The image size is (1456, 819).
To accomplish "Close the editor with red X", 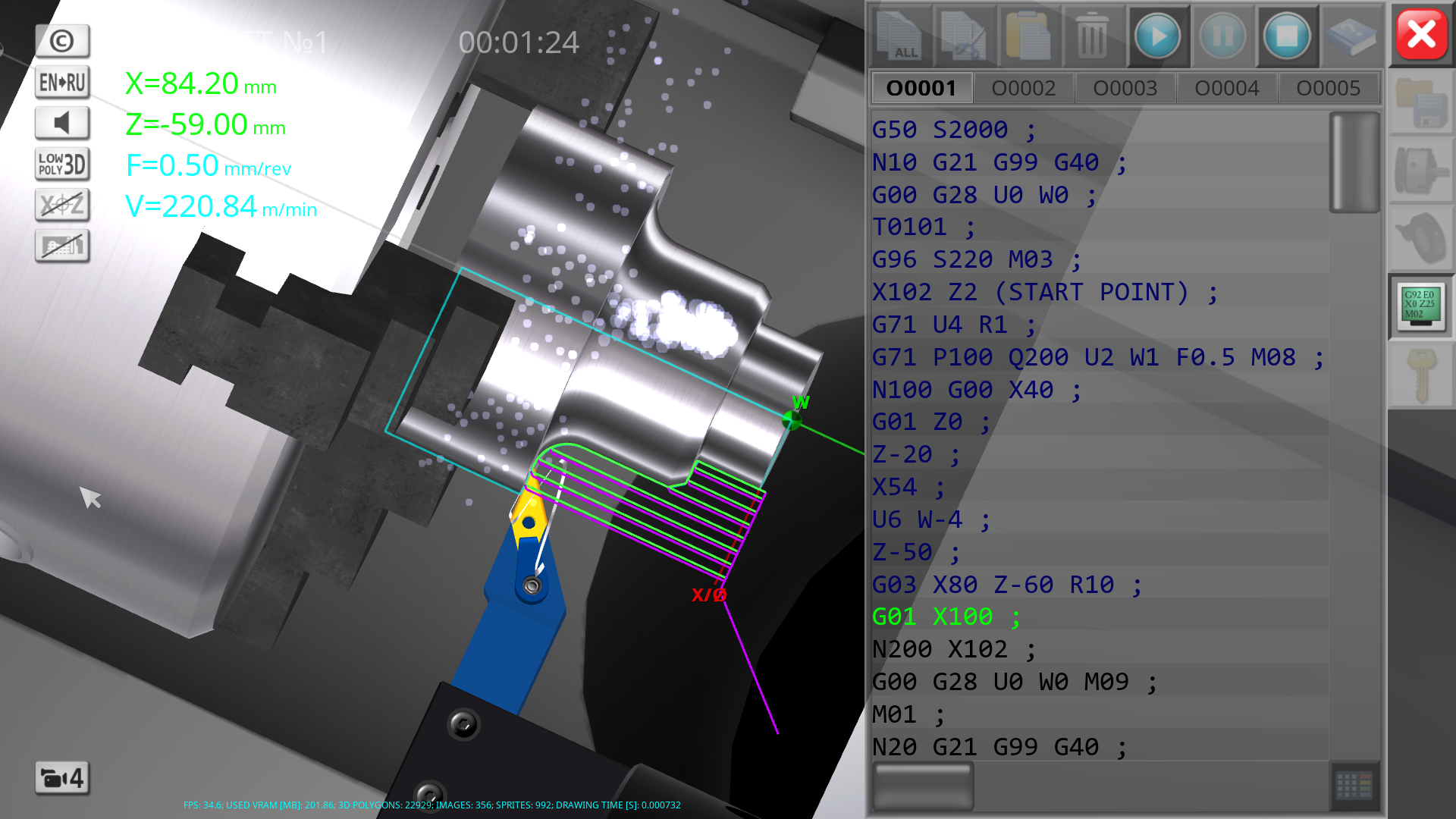I will click(1421, 35).
